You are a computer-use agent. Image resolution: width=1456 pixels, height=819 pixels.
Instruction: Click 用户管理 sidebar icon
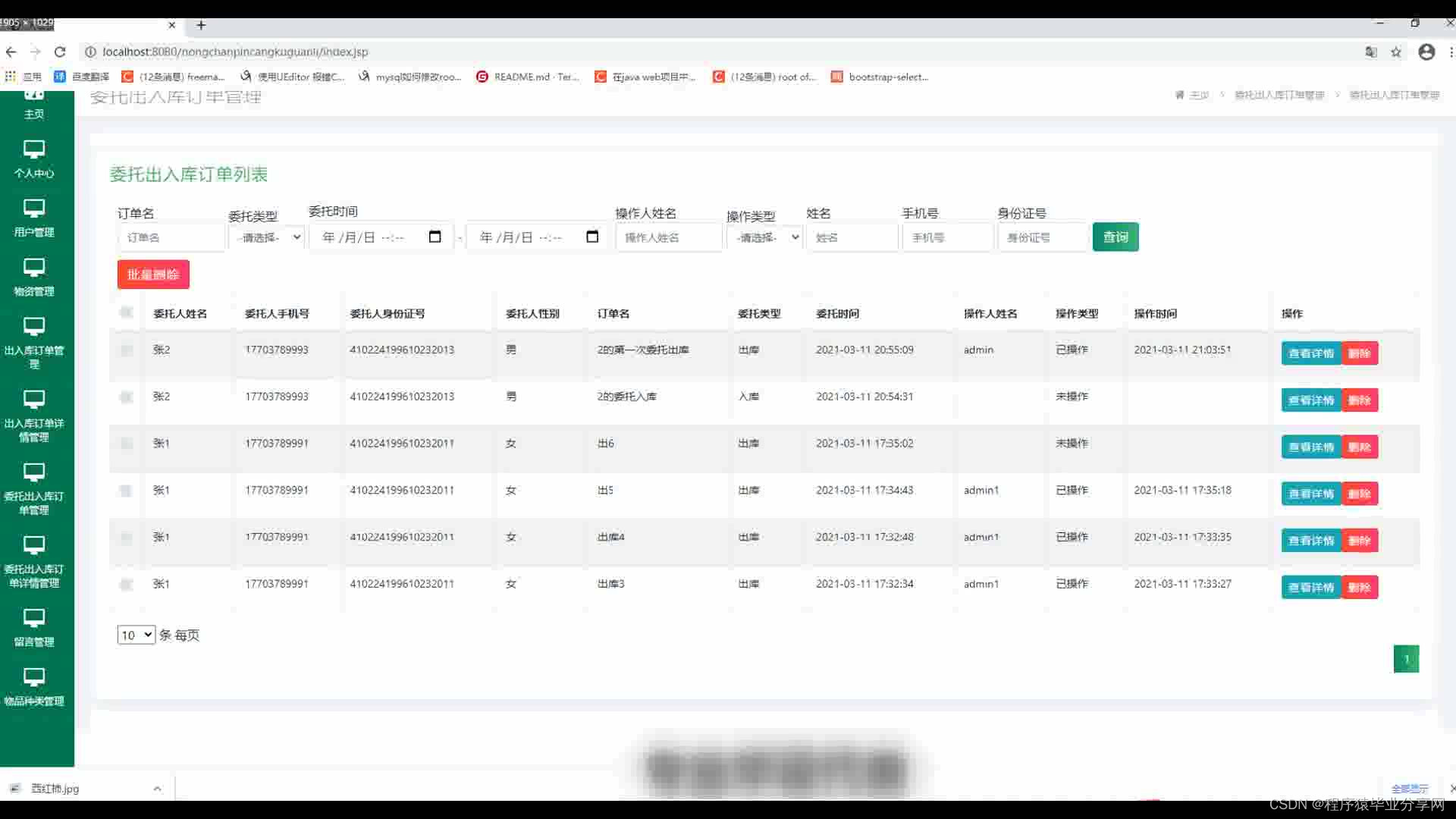pos(34,209)
